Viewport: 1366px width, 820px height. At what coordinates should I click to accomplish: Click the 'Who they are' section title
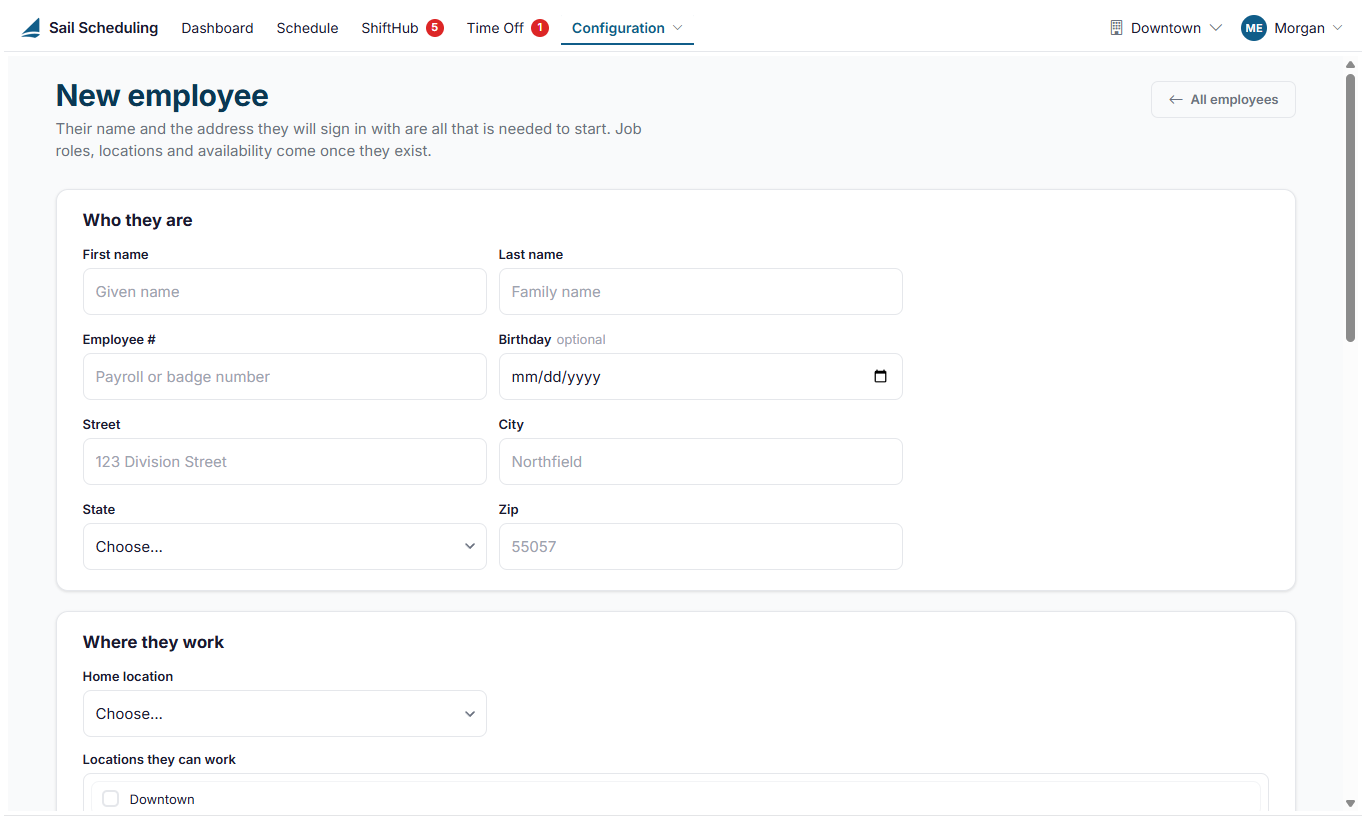[x=138, y=220]
